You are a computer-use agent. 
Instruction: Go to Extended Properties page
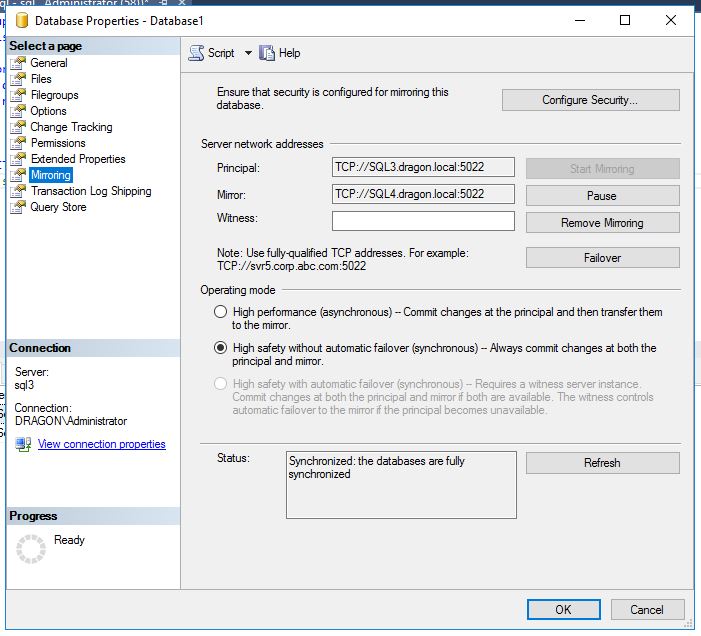[x=78, y=159]
